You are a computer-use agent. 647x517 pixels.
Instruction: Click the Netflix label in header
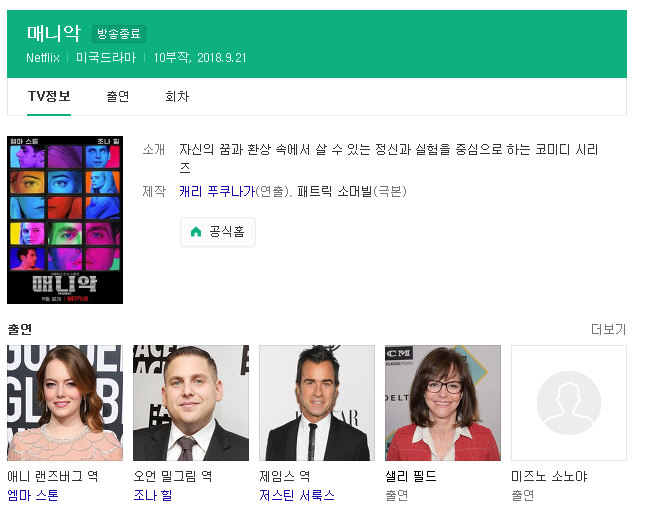(43, 57)
